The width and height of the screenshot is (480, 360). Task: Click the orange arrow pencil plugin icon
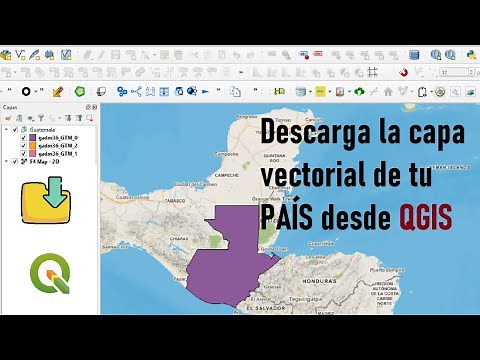tap(58, 91)
